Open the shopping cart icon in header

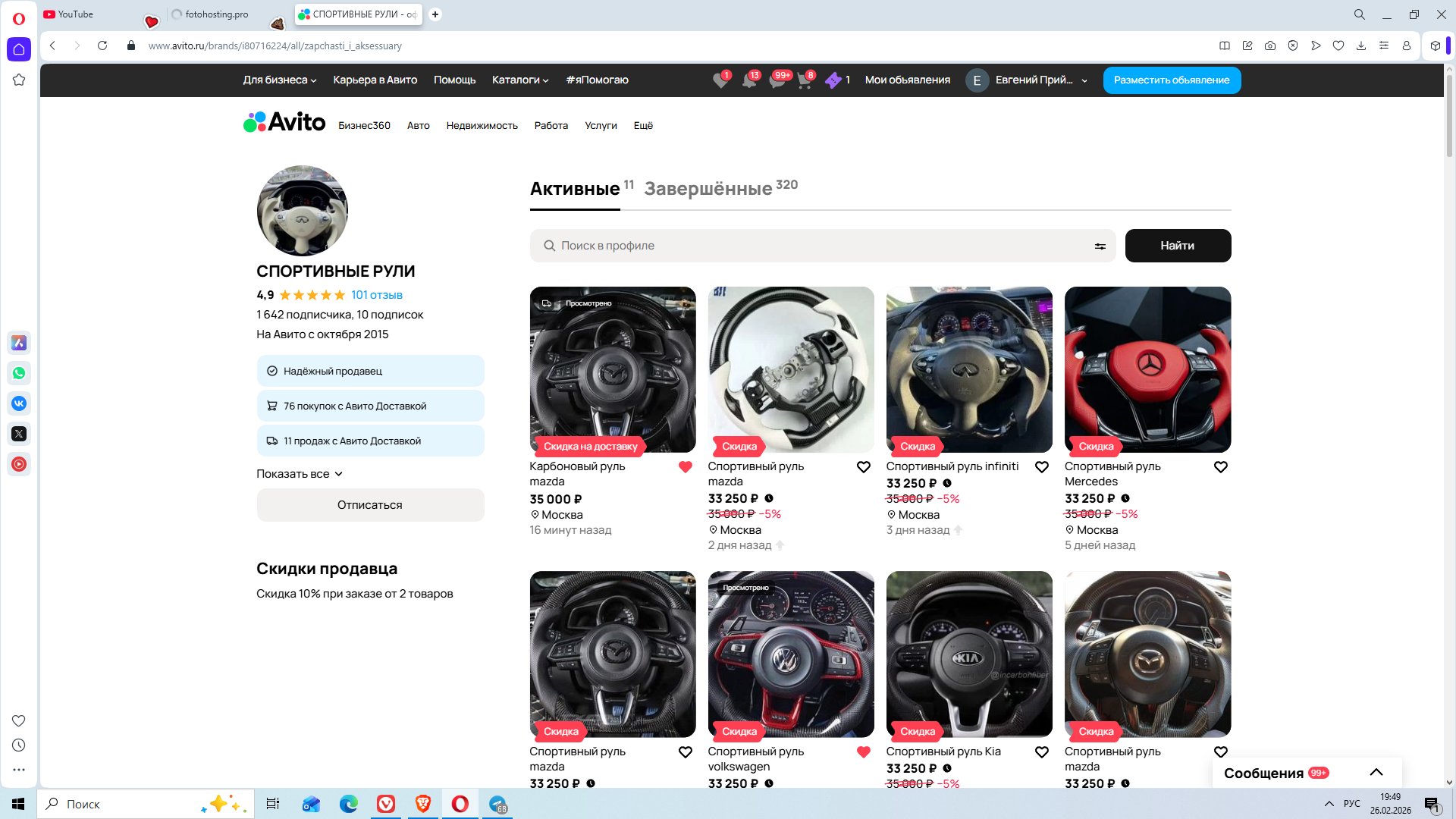click(x=804, y=80)
